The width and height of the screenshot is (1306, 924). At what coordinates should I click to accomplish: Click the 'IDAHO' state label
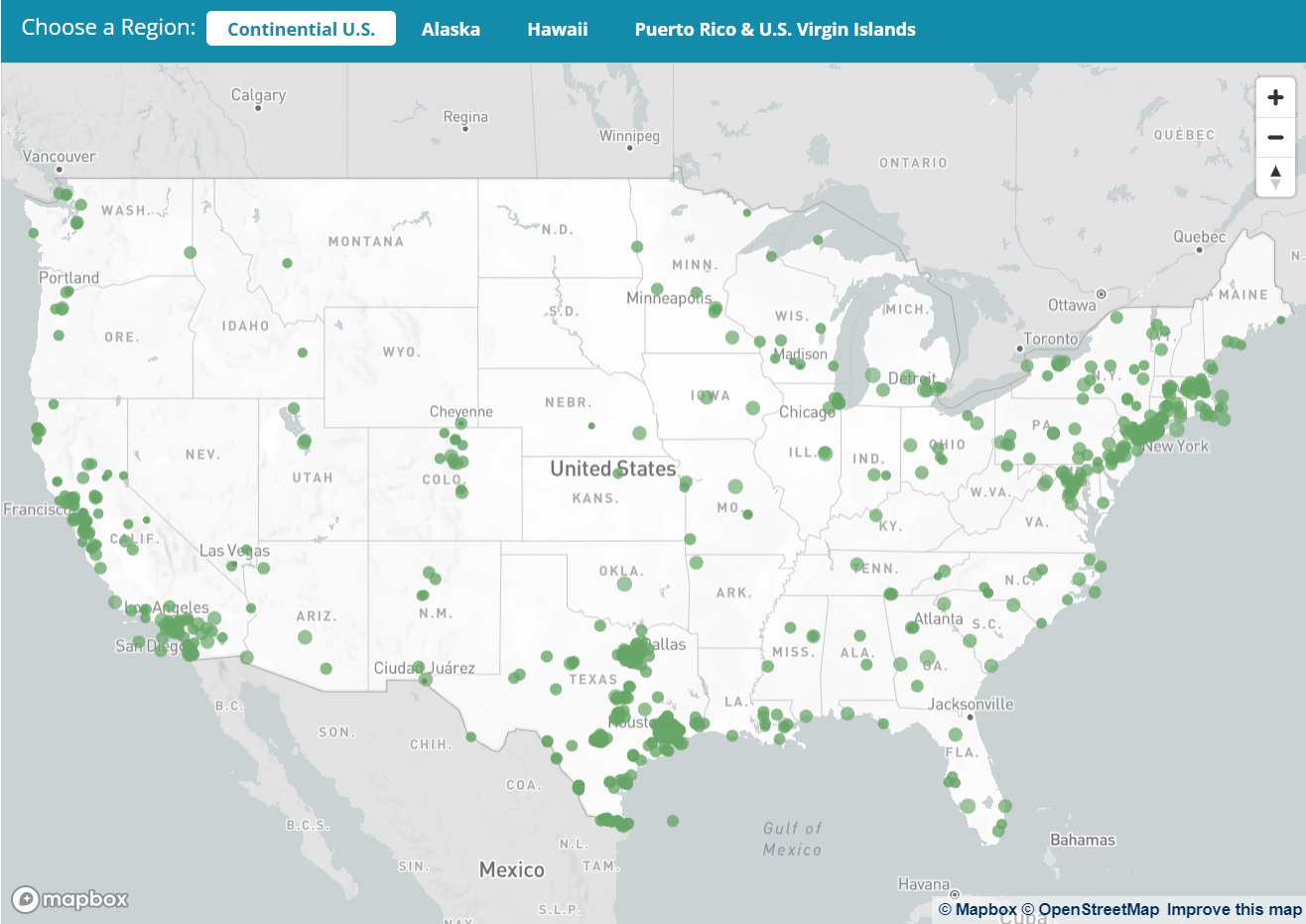point(245,326)
